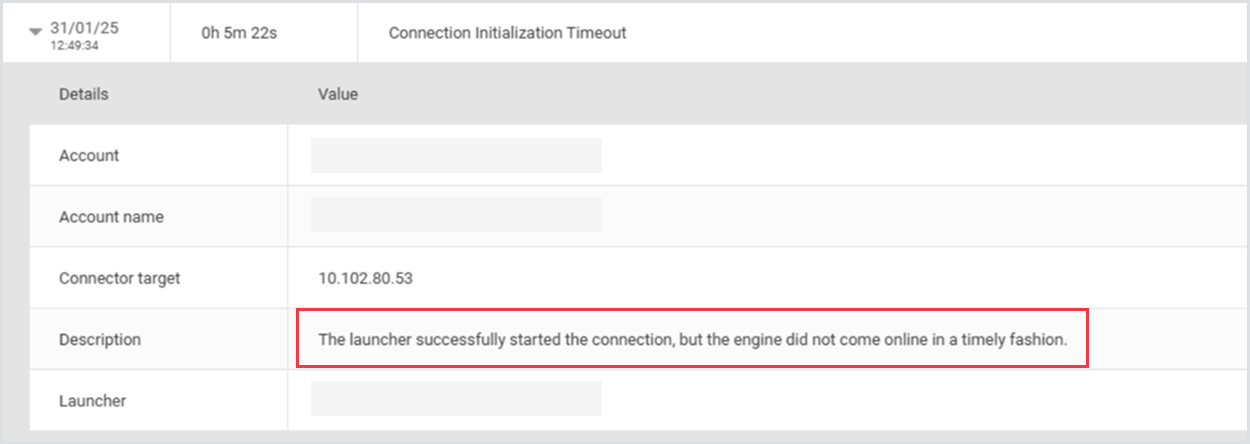Viewport: 1250px width, 444px height.
Task: Select the Description row label
Action: click(100, 340)
